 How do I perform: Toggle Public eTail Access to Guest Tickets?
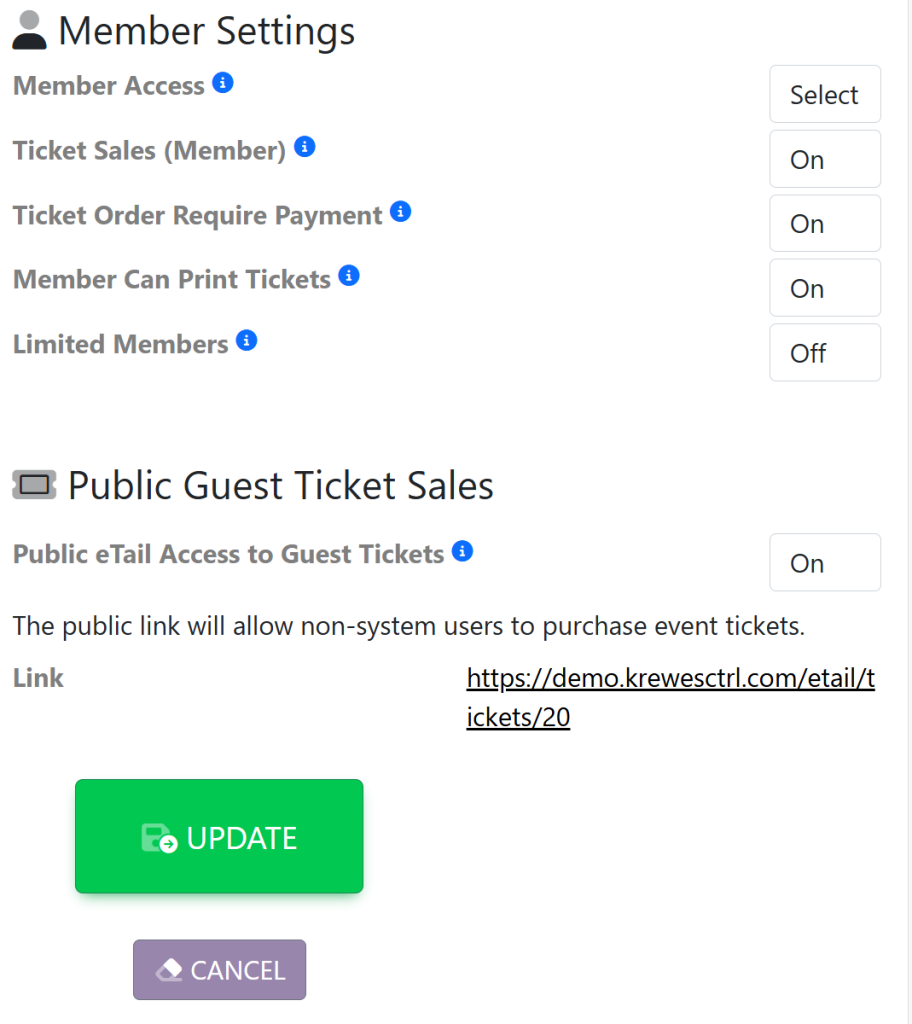[824, 563]
